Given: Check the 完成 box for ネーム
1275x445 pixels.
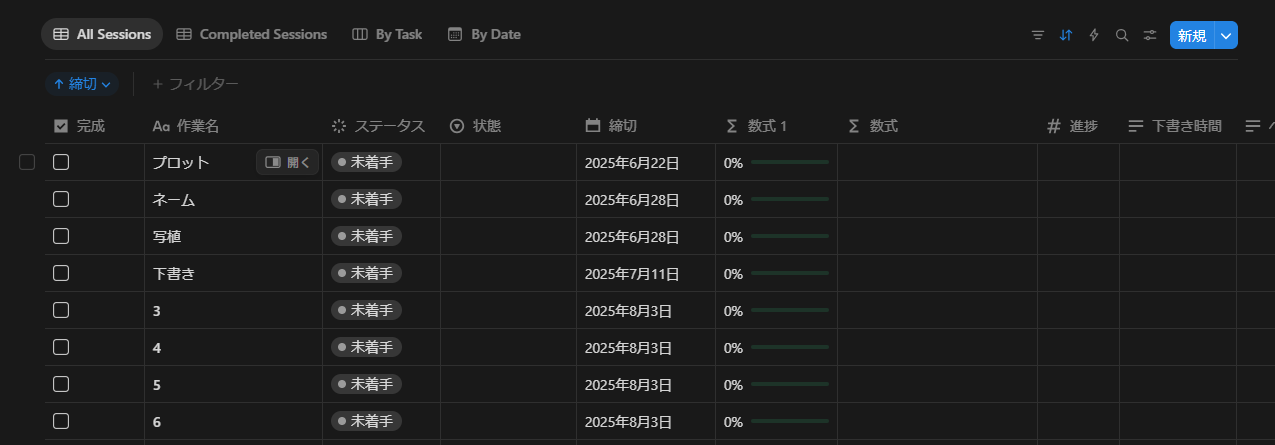Looking at the screenshot, I should [61, 199].
